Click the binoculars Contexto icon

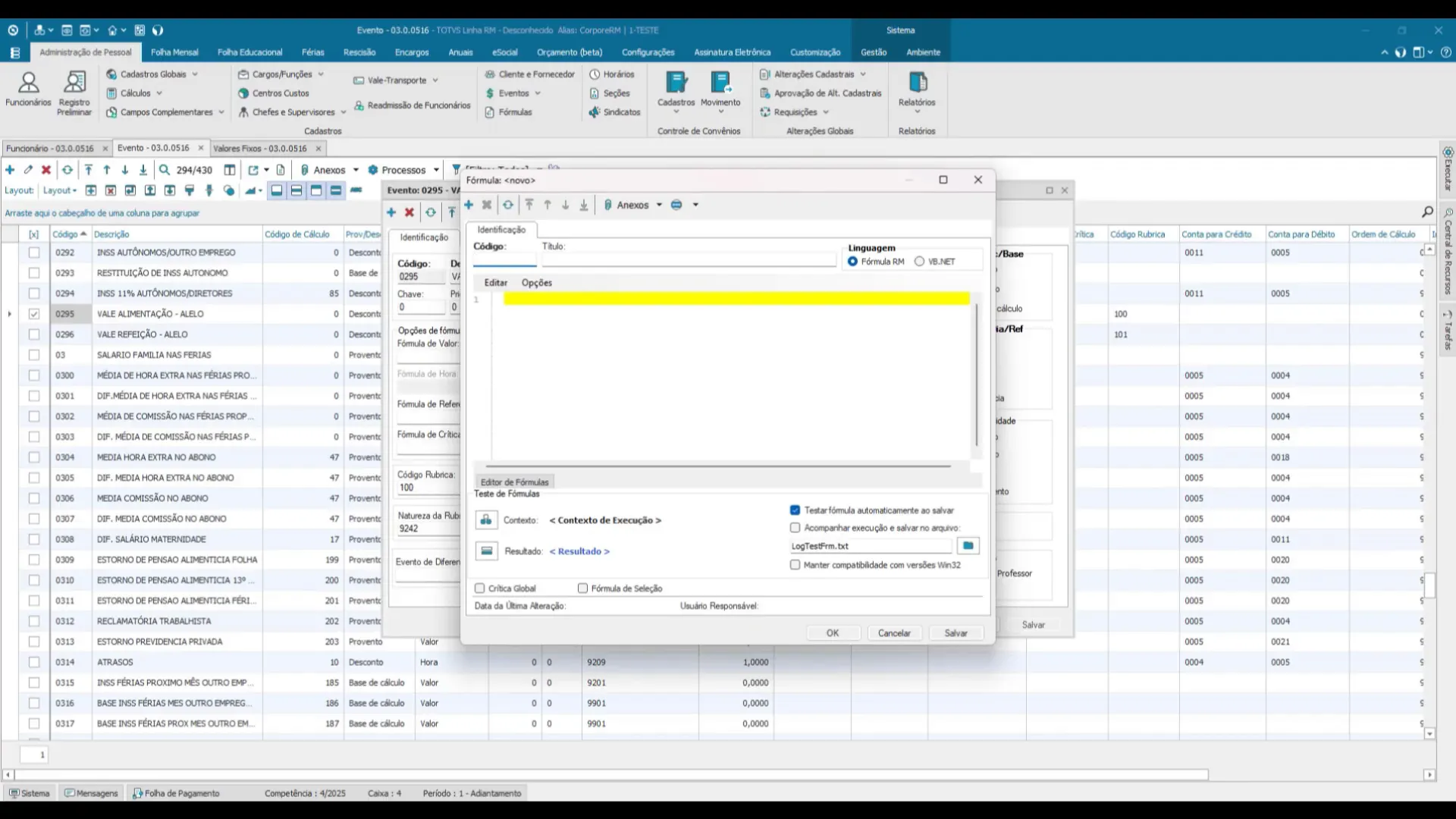pos(486,520)
